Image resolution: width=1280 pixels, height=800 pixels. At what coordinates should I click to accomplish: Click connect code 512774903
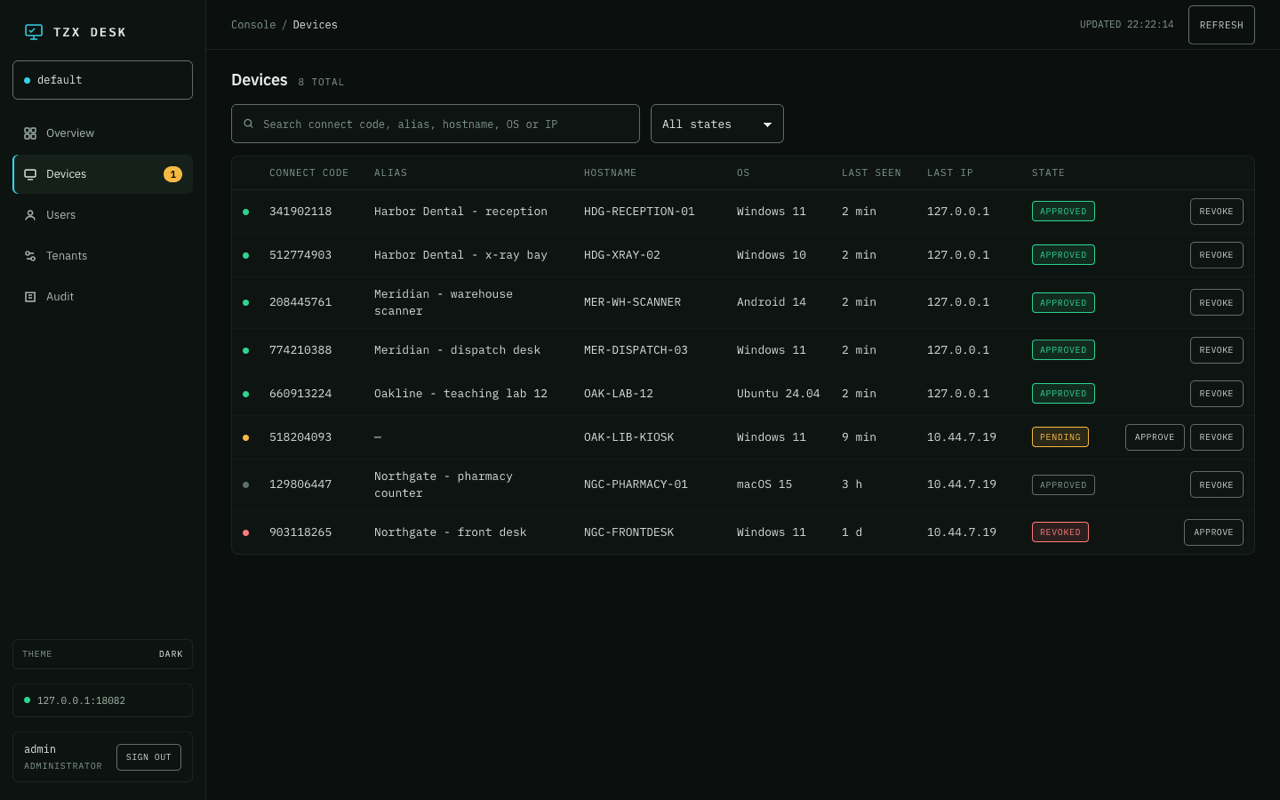(300, 255)
